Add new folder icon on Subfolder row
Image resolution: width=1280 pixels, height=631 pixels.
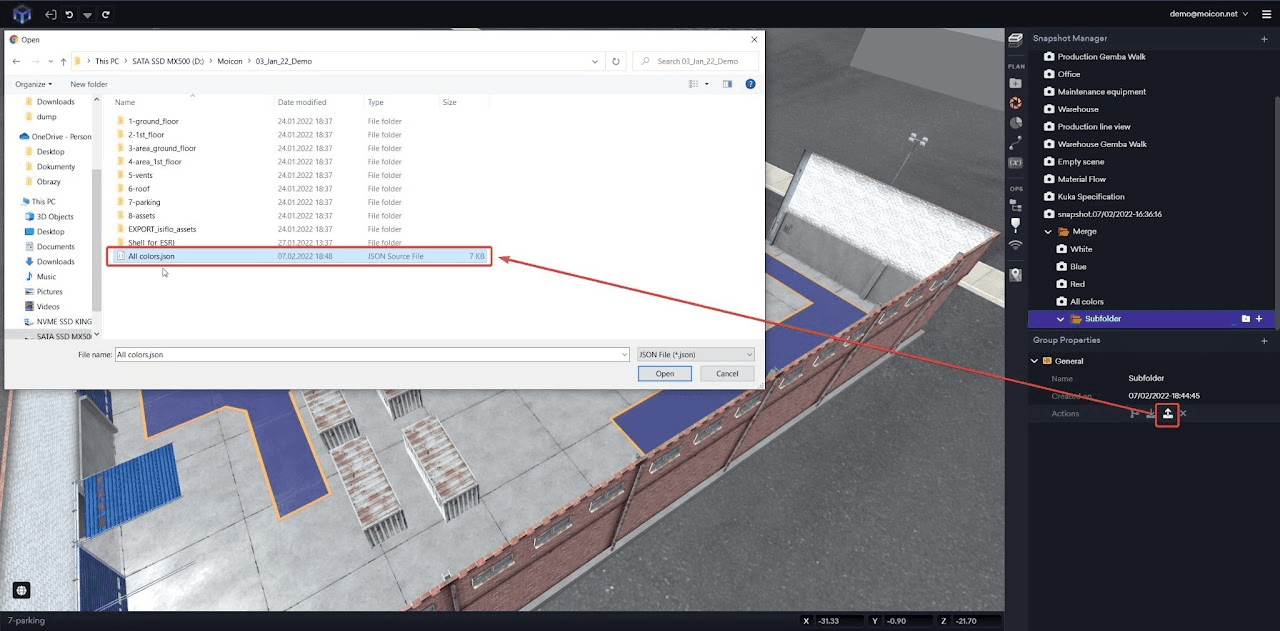point(1245,319)
